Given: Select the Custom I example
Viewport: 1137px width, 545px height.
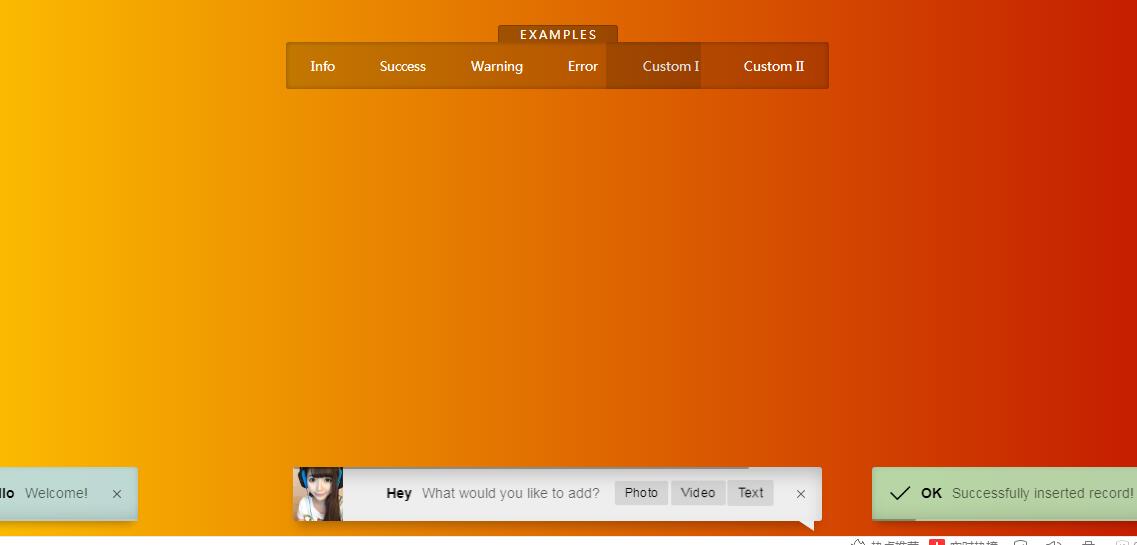Looking at the screenshot, I should click(670, 66).
